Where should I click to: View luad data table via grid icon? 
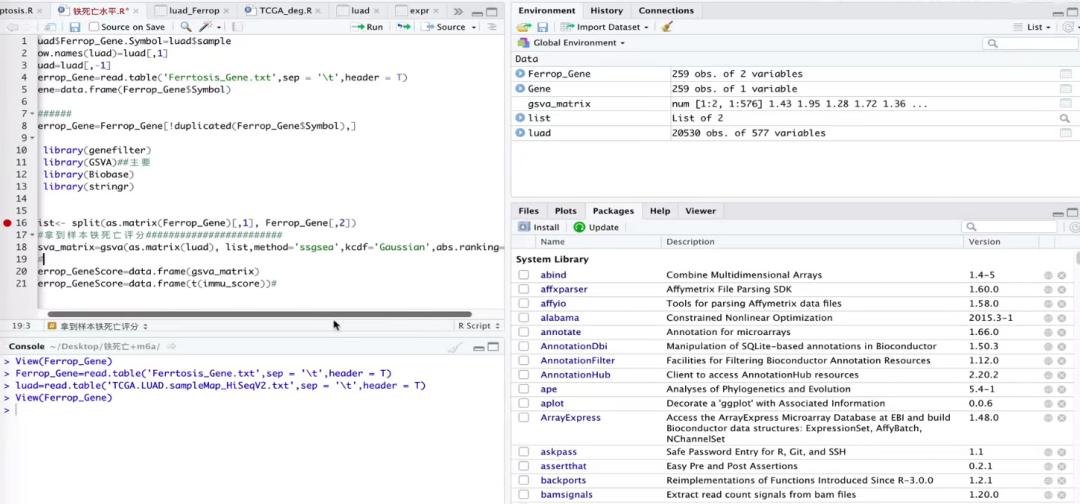point(1065,133)
